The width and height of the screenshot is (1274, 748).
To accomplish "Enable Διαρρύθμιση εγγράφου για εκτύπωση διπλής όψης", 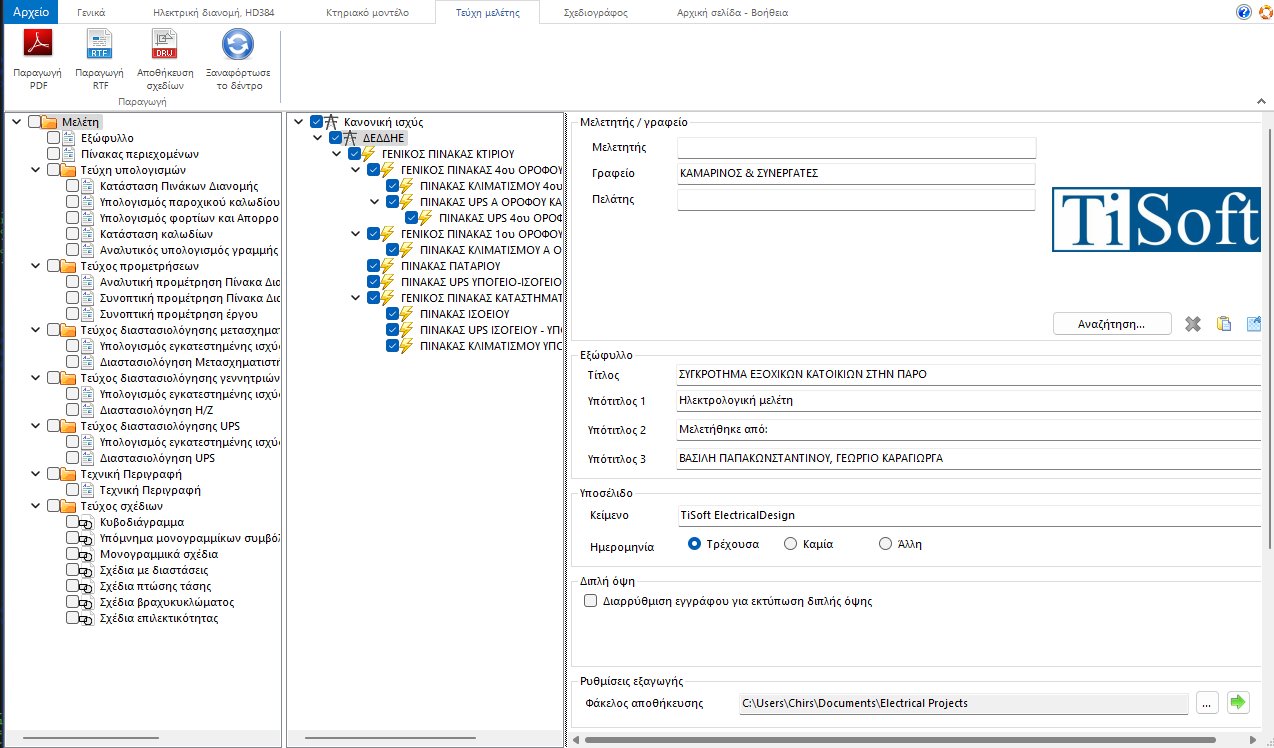I will [590, 601].
